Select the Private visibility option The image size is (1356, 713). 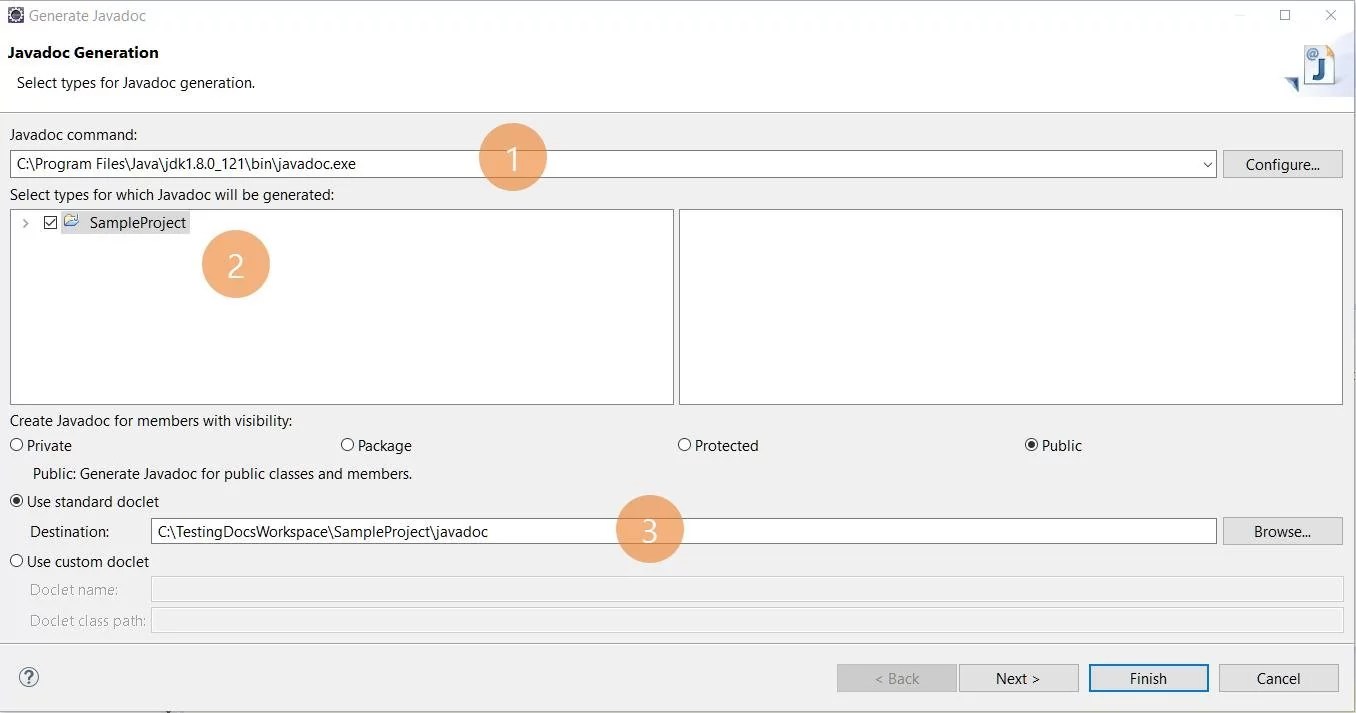coord(15,445)
